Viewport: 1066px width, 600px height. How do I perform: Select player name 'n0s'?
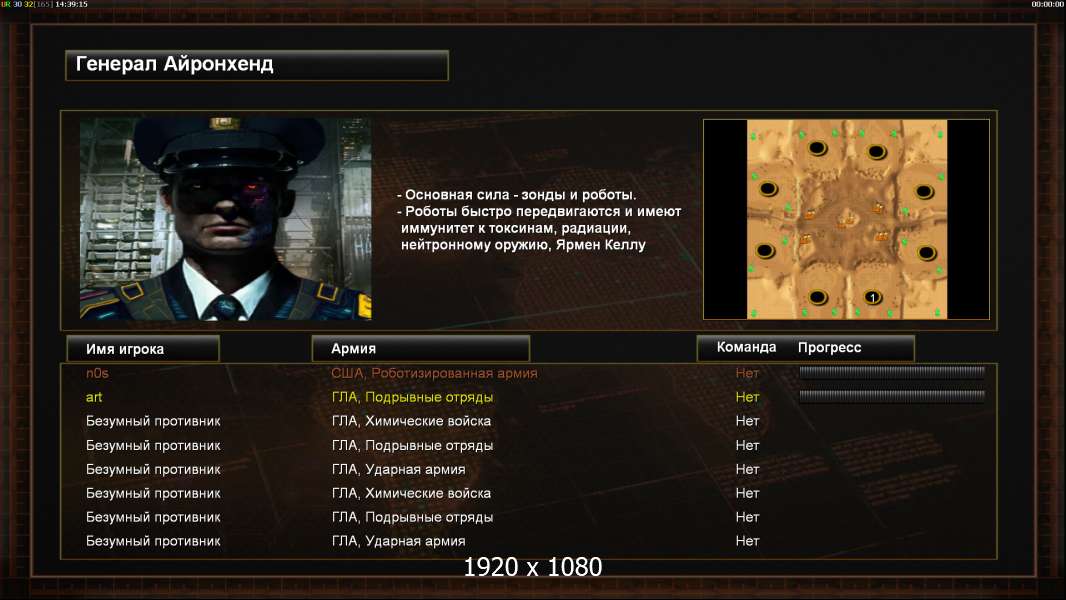point(97,373)
